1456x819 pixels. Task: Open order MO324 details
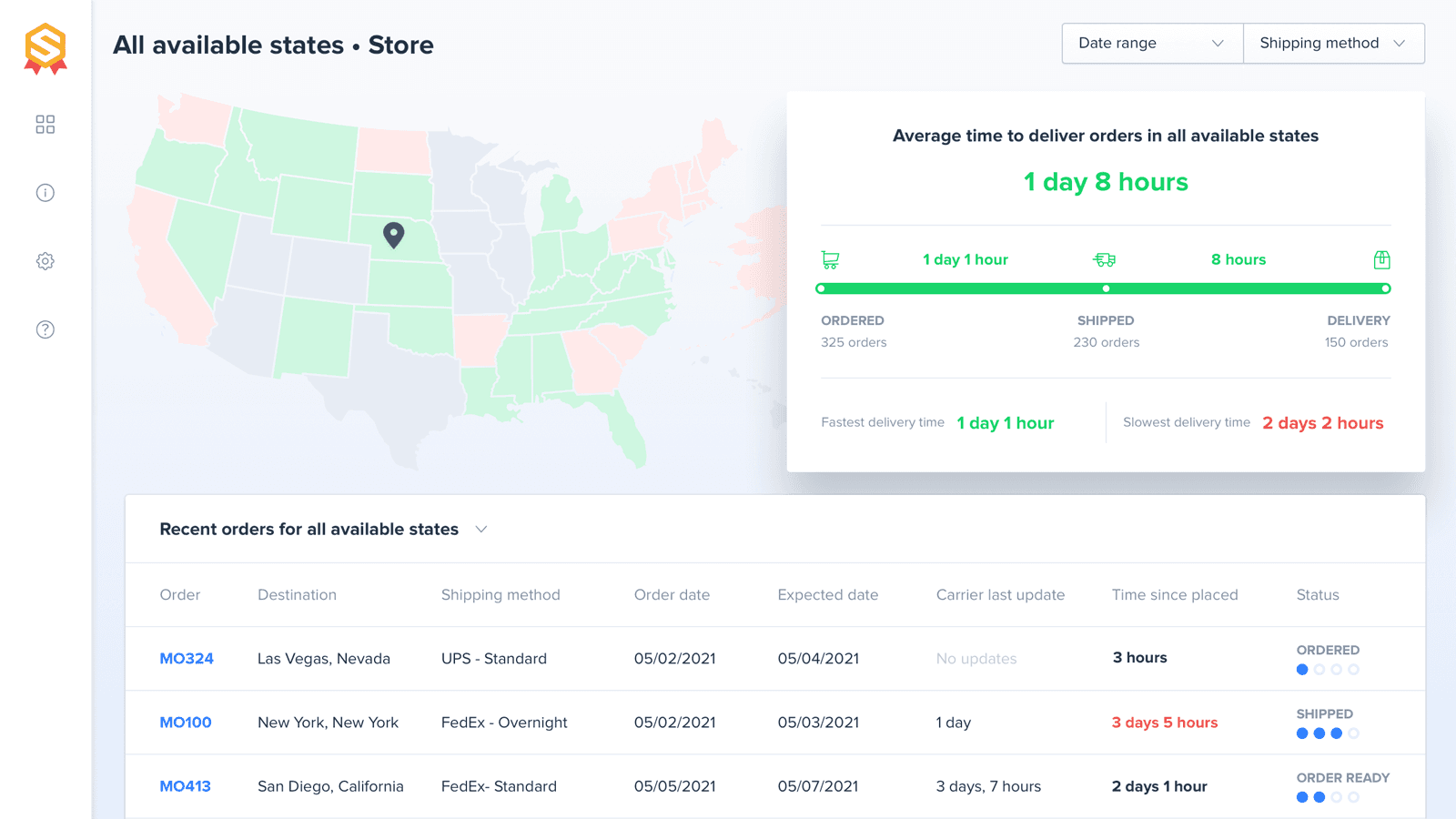tap(187, 658)
